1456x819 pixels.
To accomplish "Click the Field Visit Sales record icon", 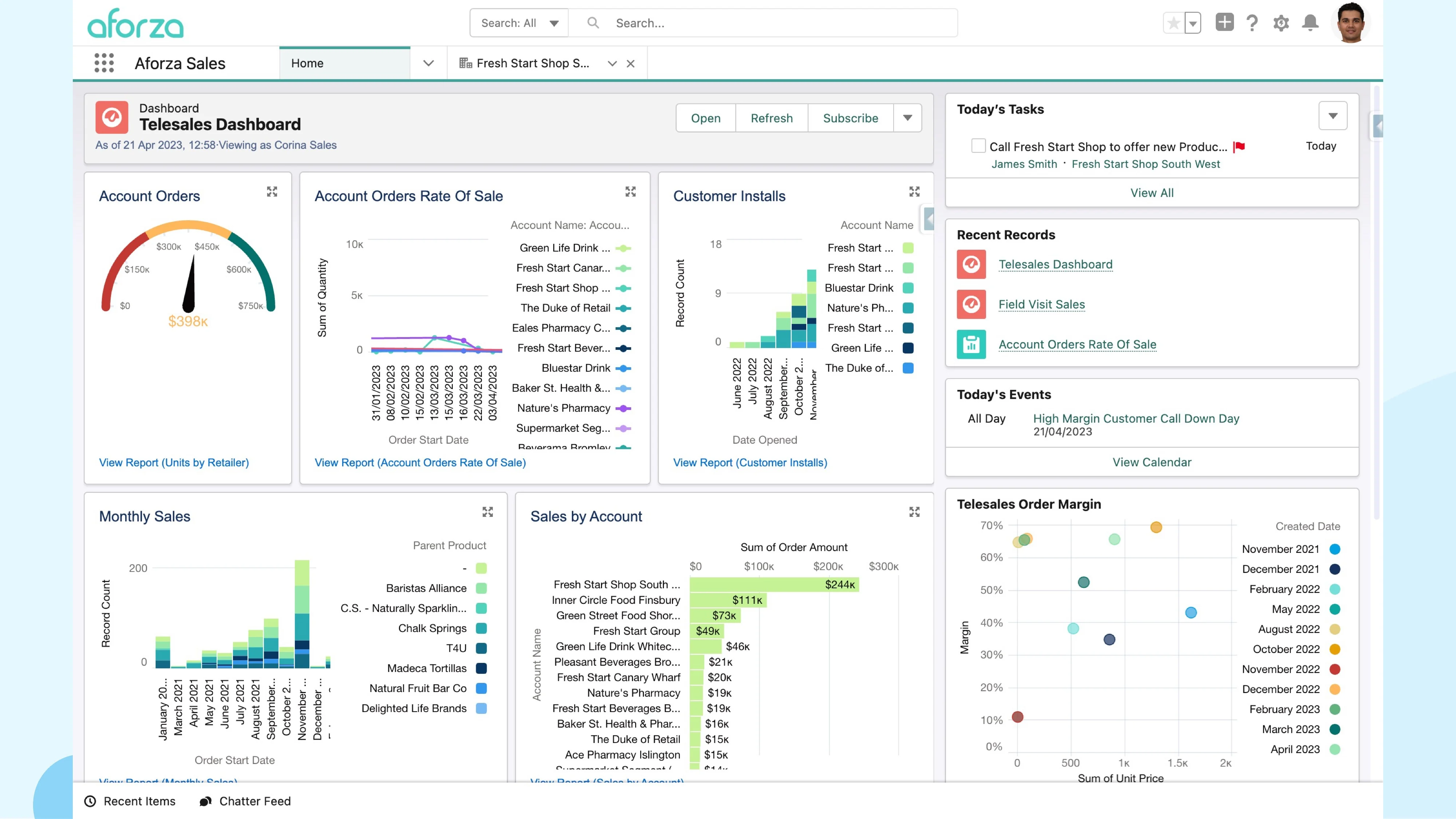I will [x=971, y=305].
